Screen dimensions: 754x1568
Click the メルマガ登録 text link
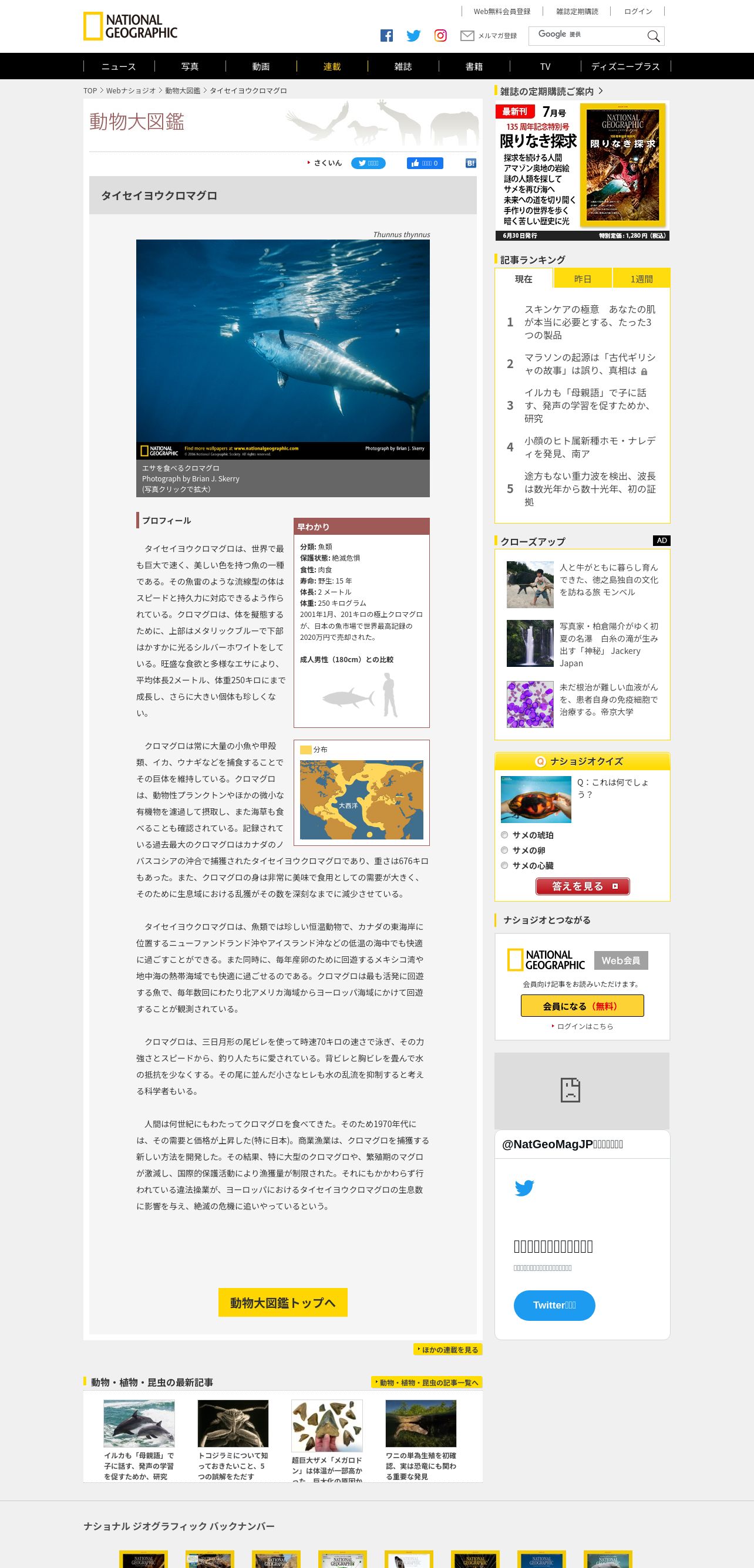coord(497,36)
